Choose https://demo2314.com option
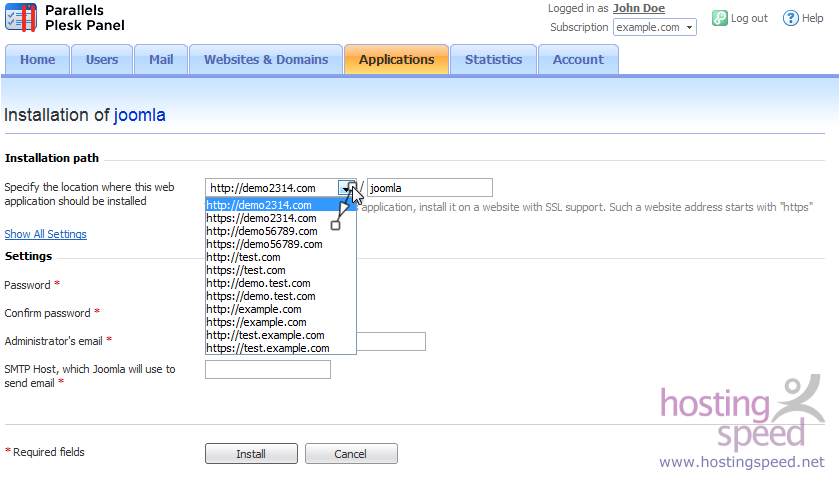 click(281, 218)
